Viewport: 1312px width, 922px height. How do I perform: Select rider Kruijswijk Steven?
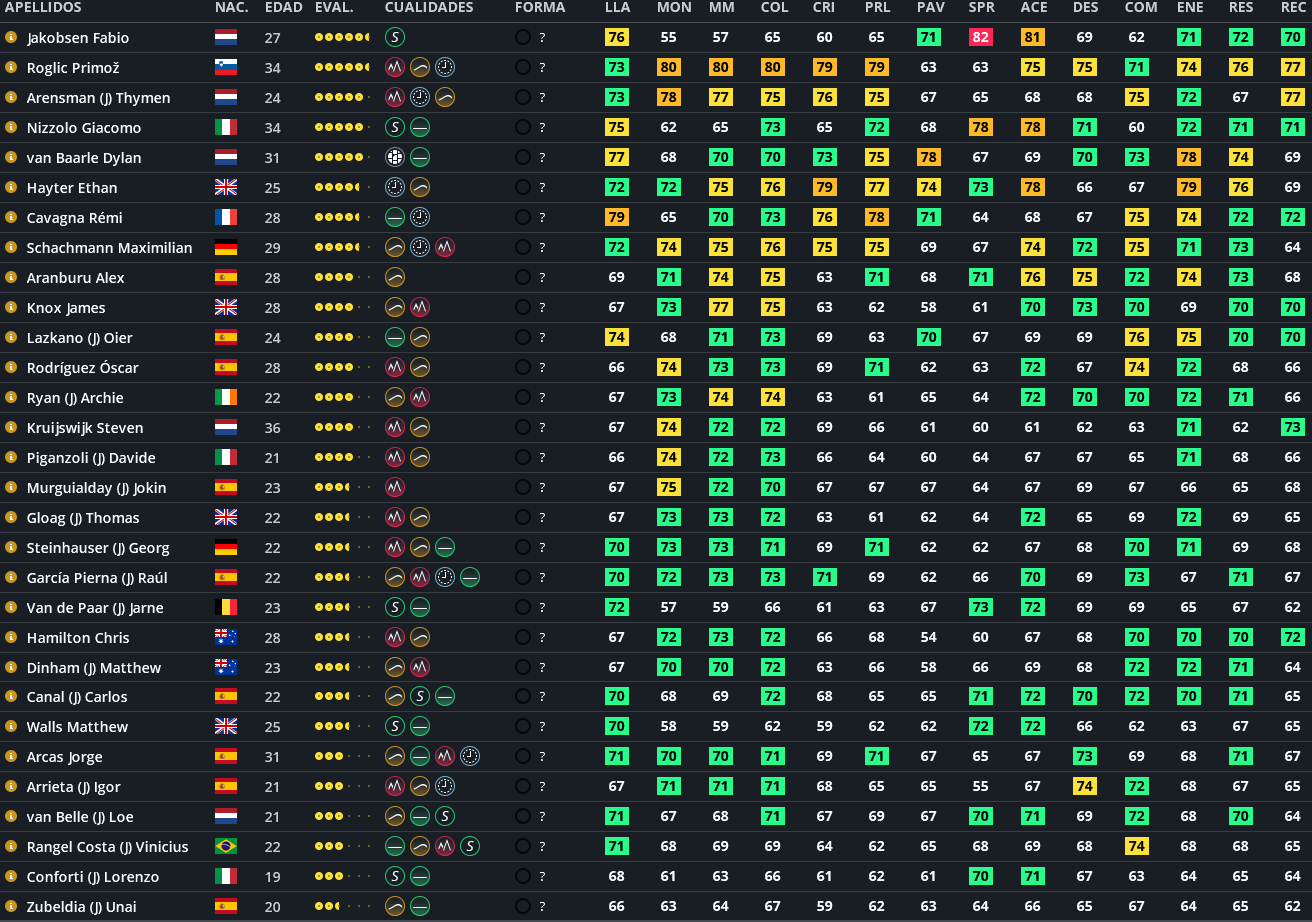tap(85, 428)
